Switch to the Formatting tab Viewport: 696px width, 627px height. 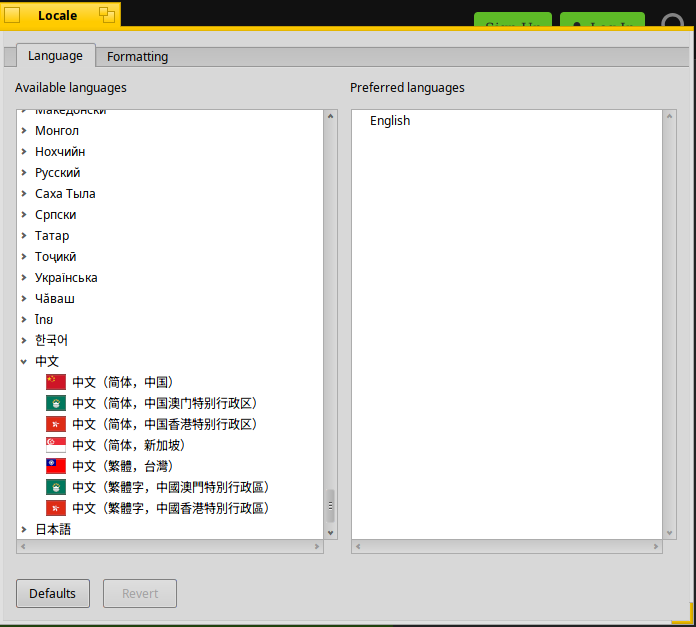click(x=138, y=57)
